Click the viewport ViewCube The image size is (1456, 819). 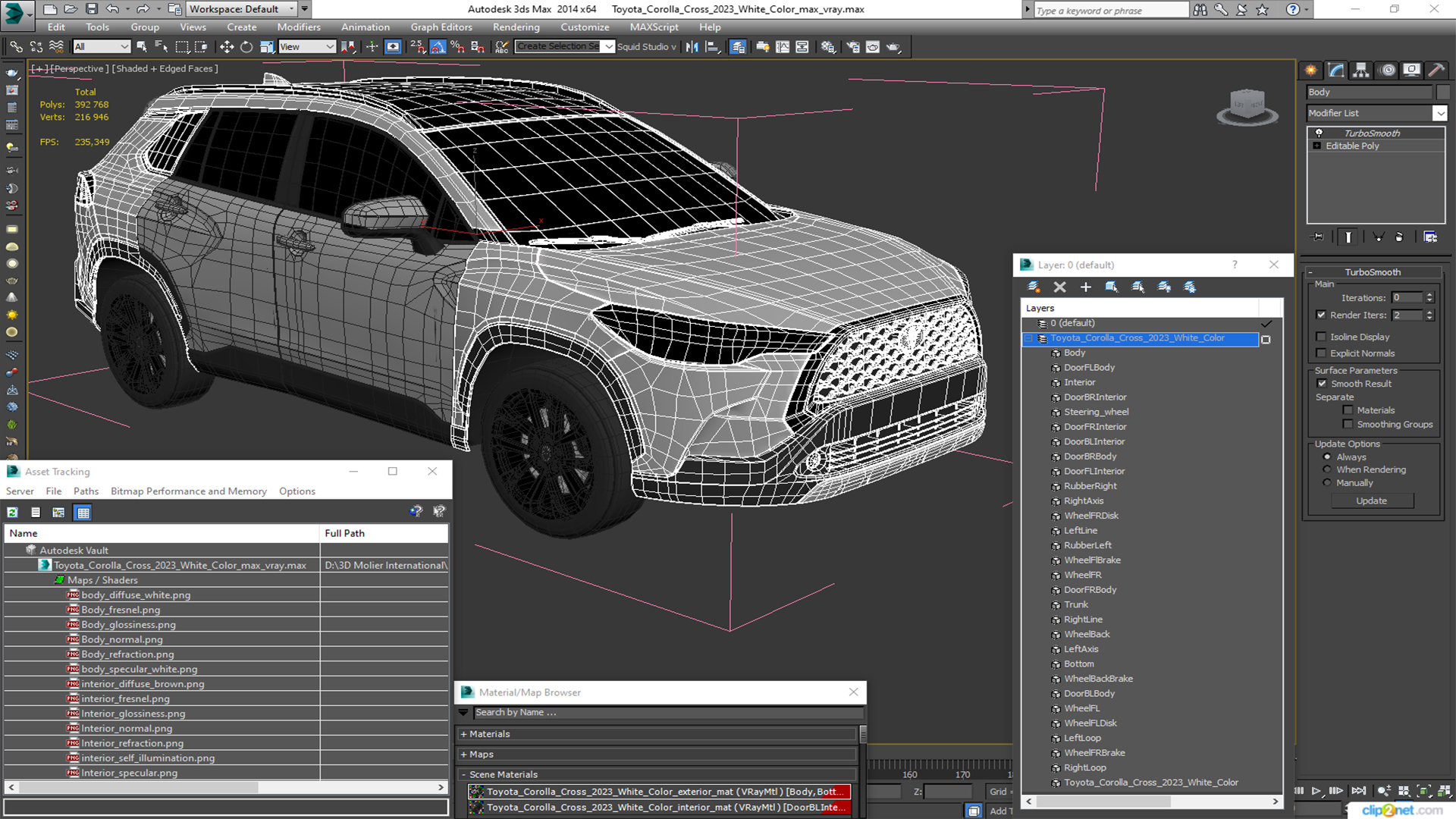point(1247,106)
